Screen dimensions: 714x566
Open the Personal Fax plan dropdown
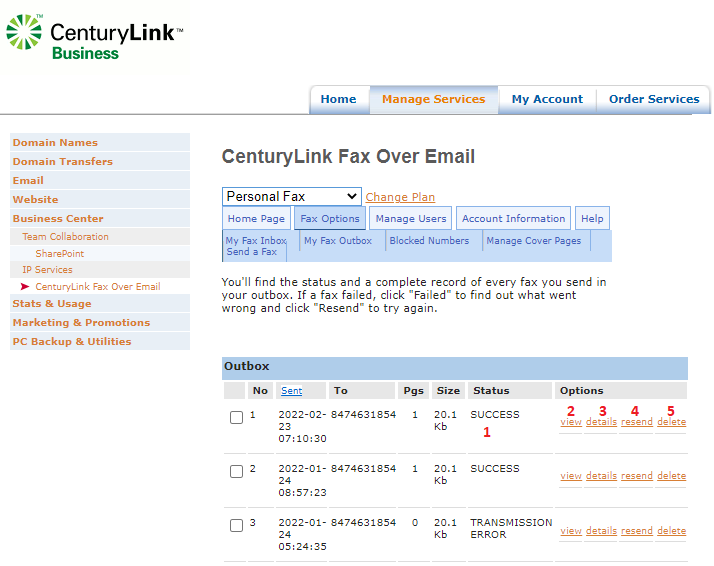[x=291, y=196]
